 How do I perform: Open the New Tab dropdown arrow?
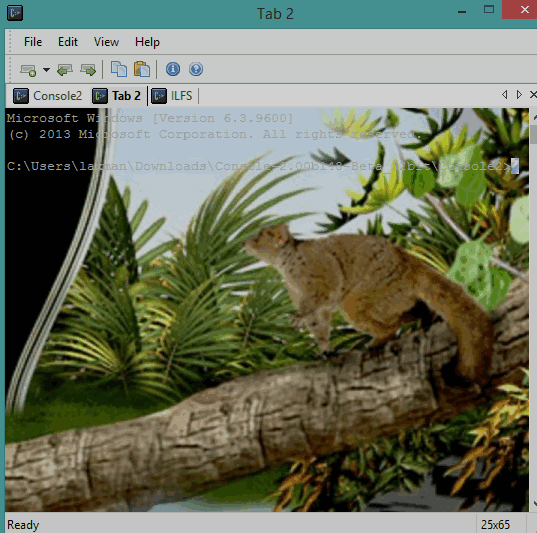(x=46, y=70)
